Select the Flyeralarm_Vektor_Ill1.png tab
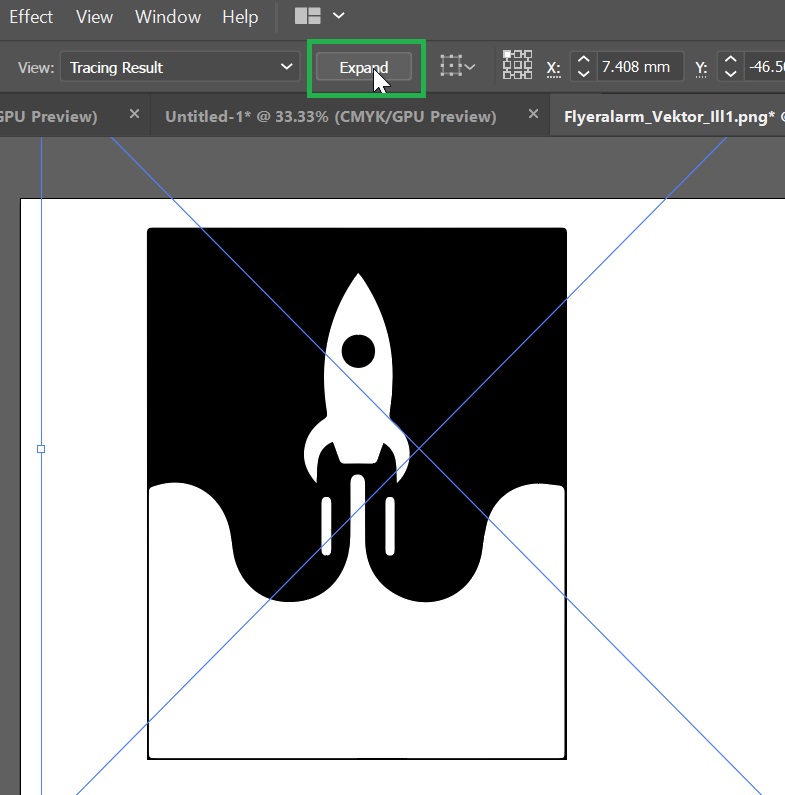 [670, 116]
